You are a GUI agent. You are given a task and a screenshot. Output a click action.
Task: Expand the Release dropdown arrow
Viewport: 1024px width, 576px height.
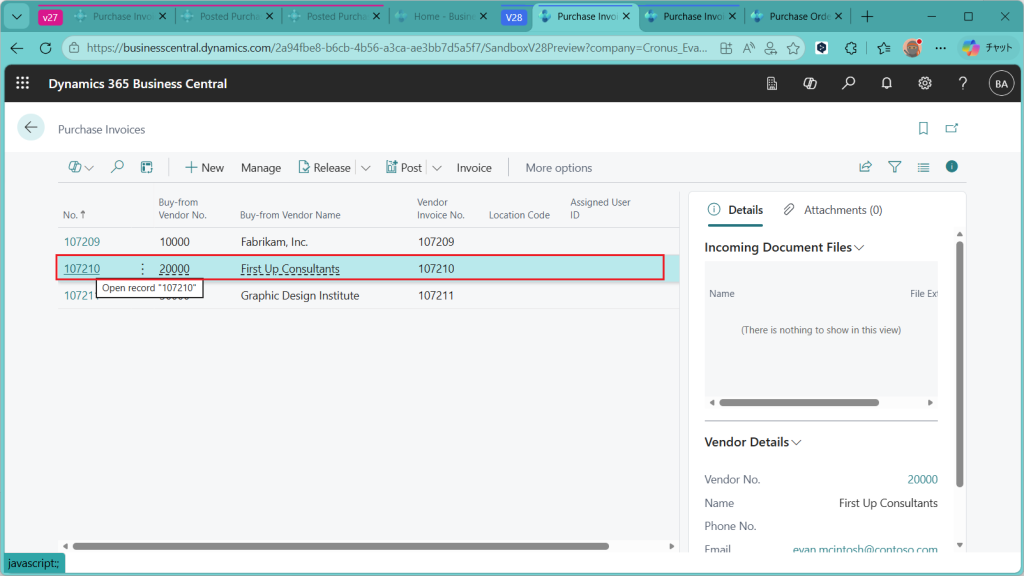coord(365,168)
